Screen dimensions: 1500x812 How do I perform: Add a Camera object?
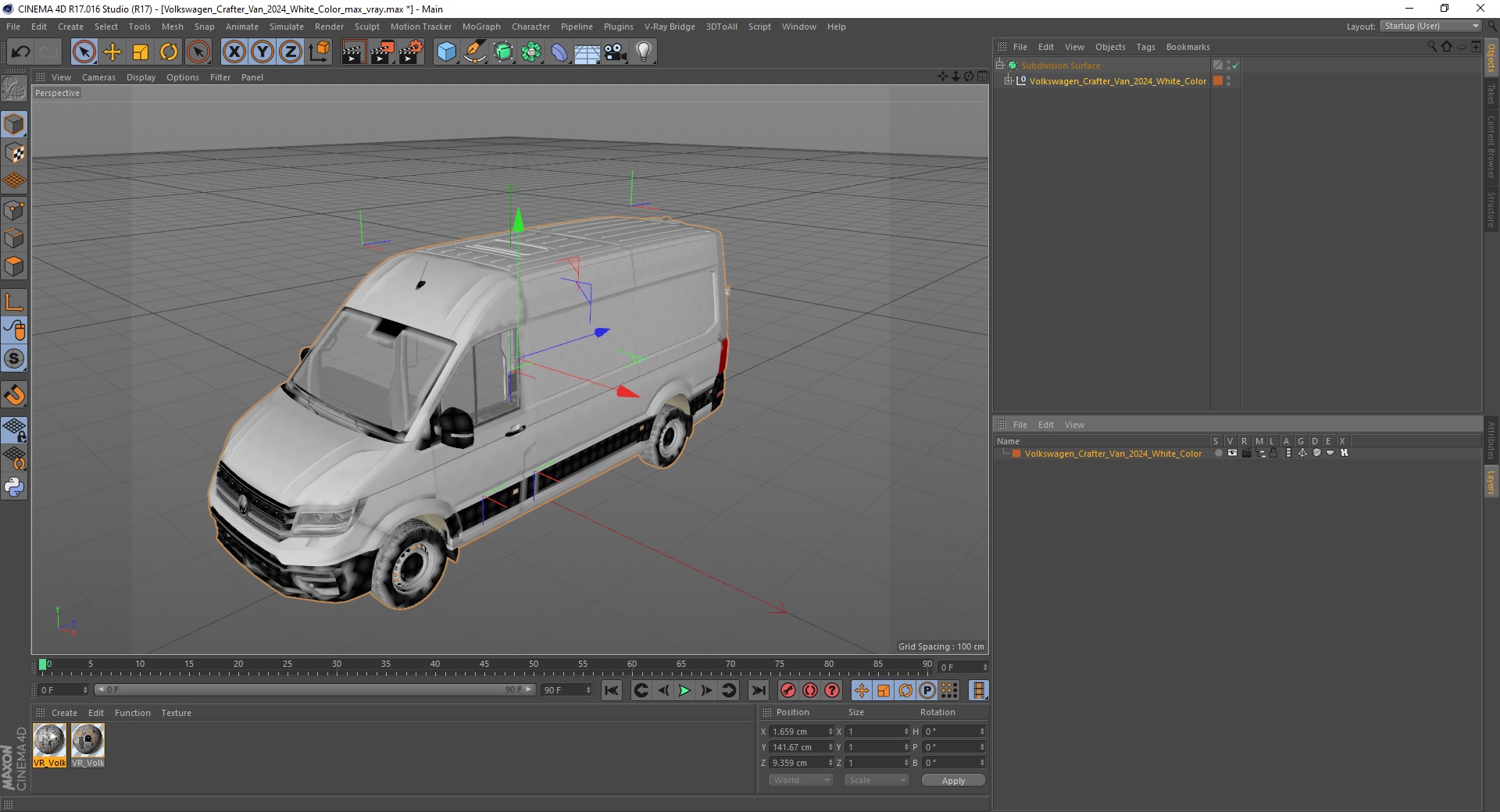click(616, 52)
